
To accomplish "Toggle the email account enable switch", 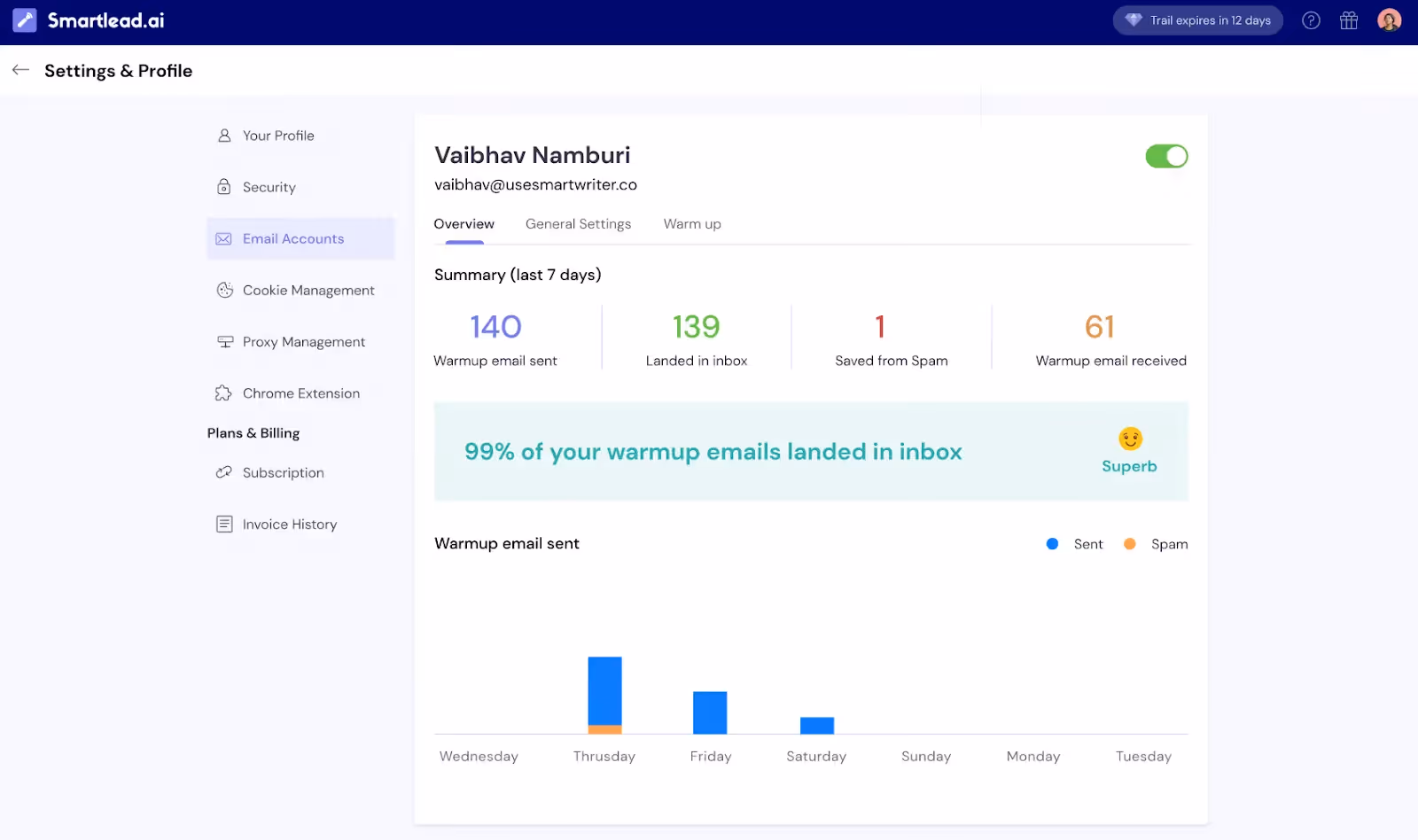I will (x=1166, y=156).
